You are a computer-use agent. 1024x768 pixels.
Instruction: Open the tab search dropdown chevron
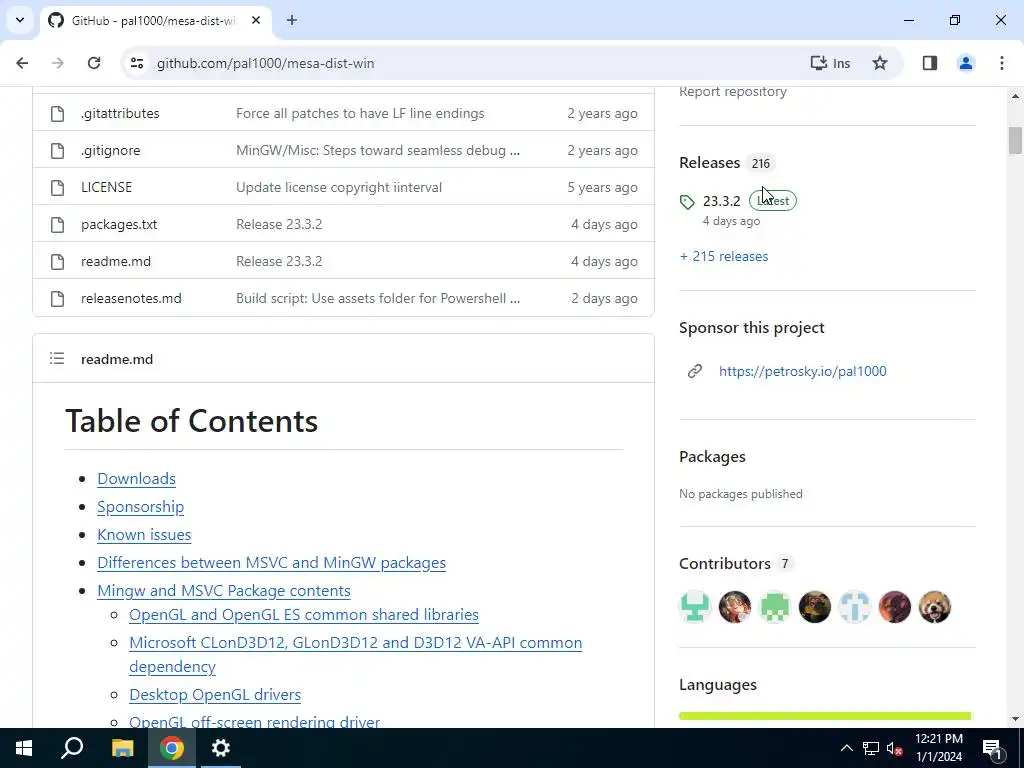(20, 20)
